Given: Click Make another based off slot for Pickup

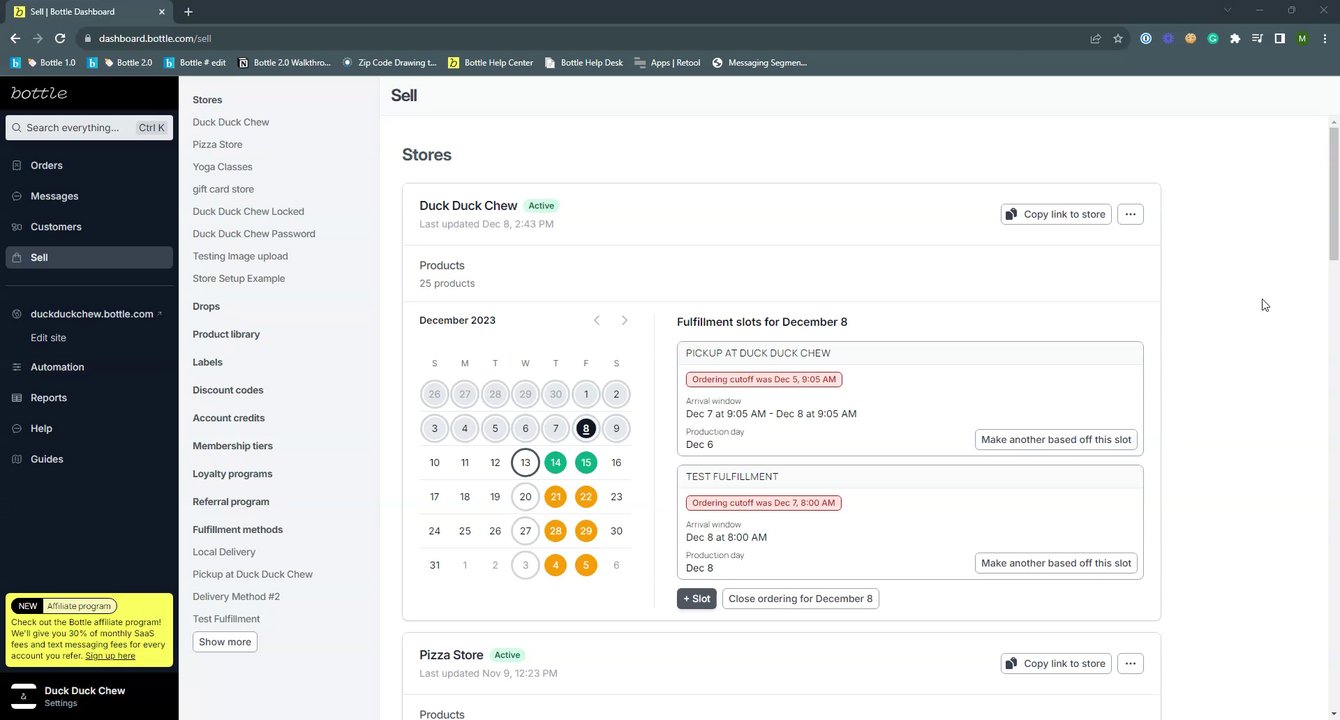Looking at the screenshot, I should coord(1056,440).
